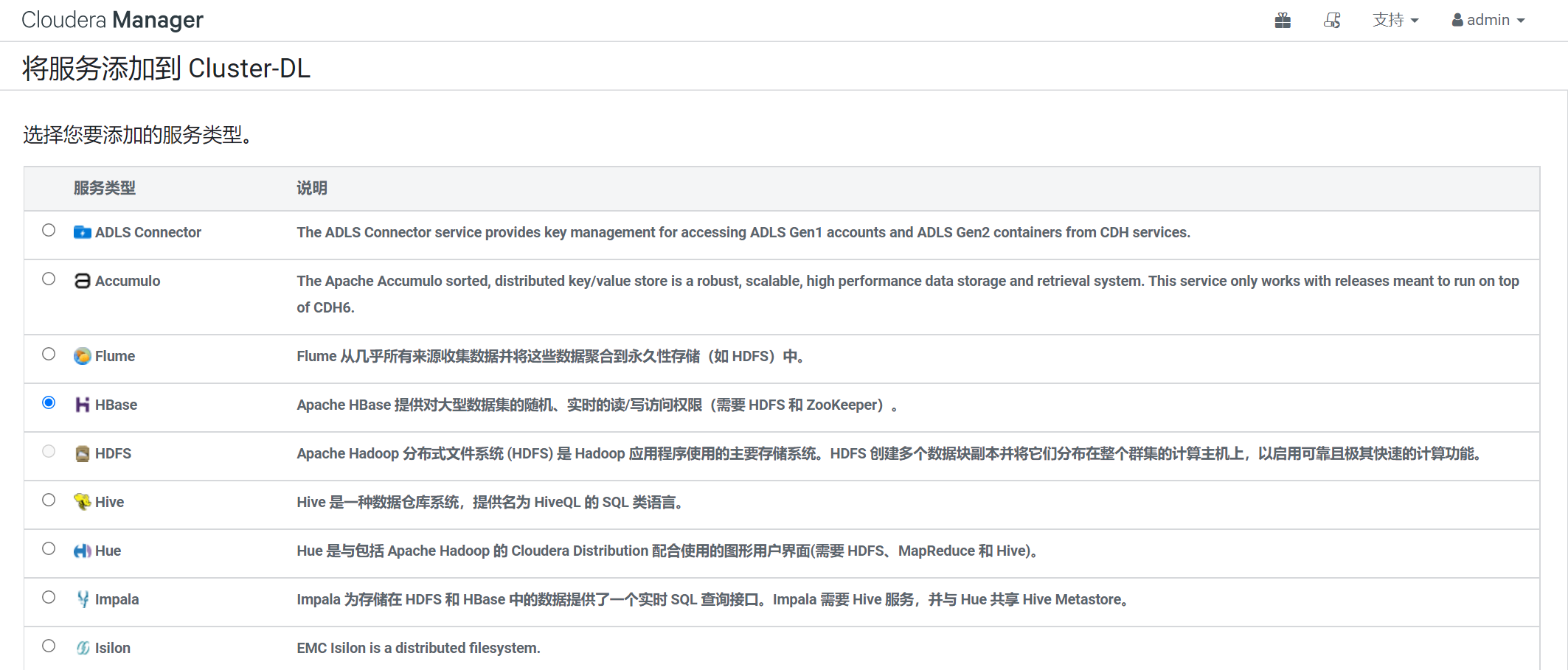Viewport: 1568px width, 670px height.
Task: Click the disabled HDFS radio button
Action: [x=49, y=451]
